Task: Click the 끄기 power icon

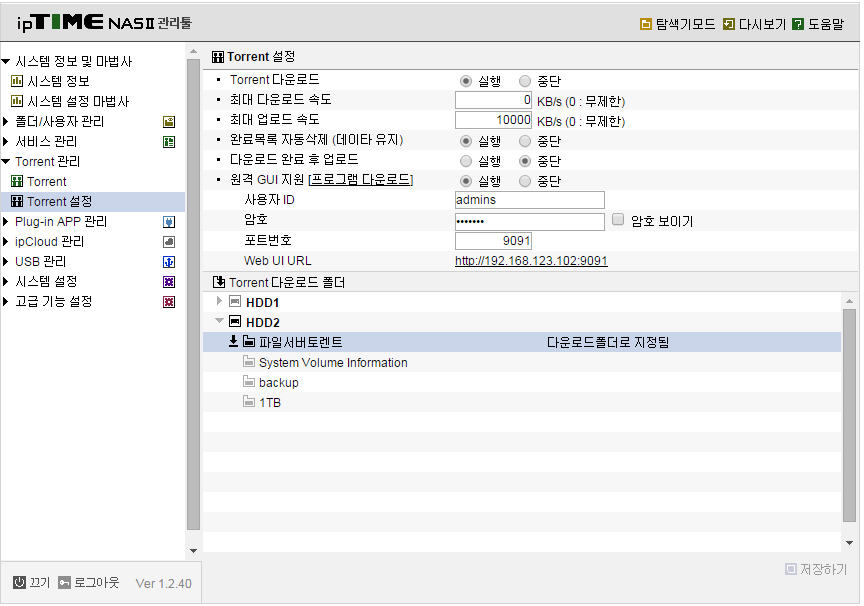Action: [x=19, y=583]
